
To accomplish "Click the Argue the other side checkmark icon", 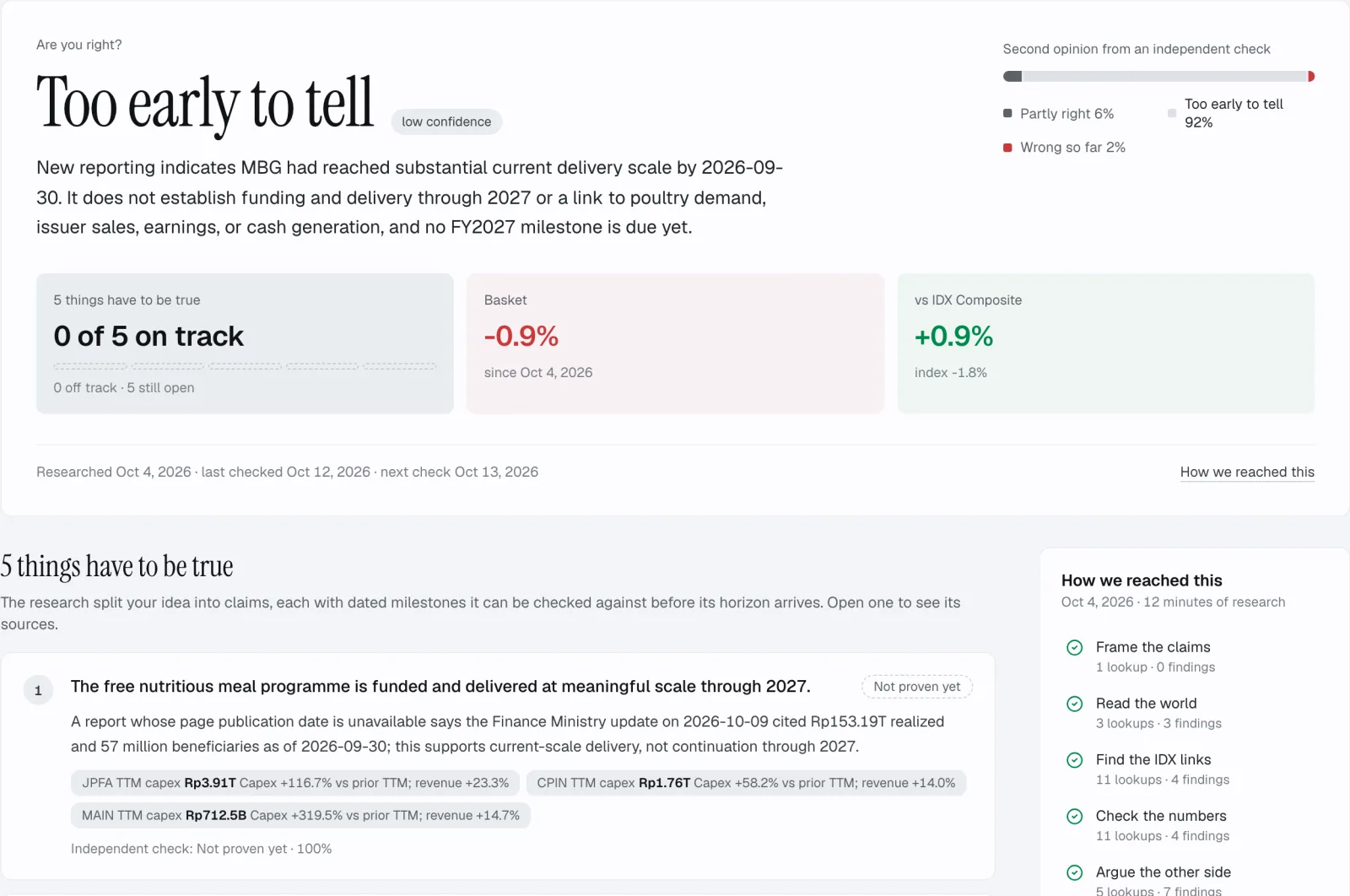I will pos(1074,873).
